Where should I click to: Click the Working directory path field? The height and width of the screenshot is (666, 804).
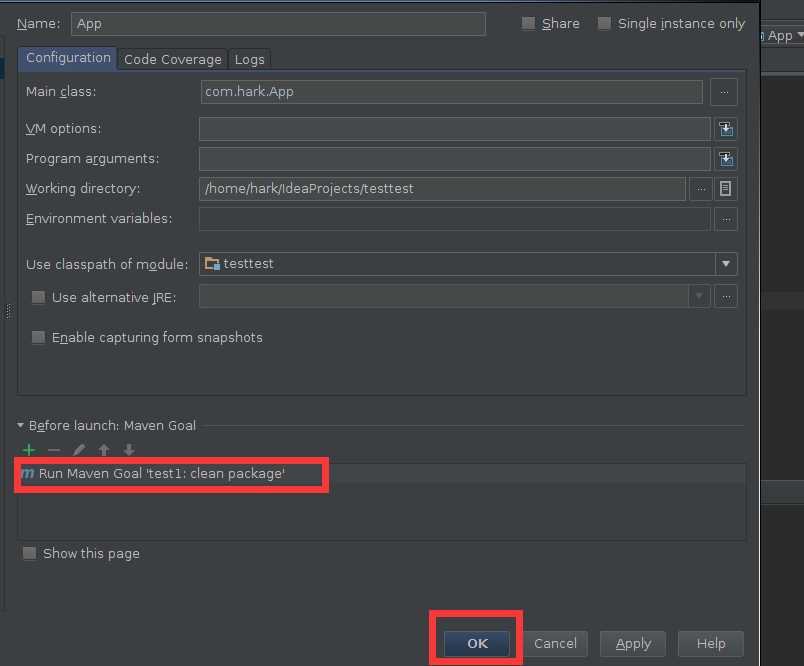click(442, 189)
